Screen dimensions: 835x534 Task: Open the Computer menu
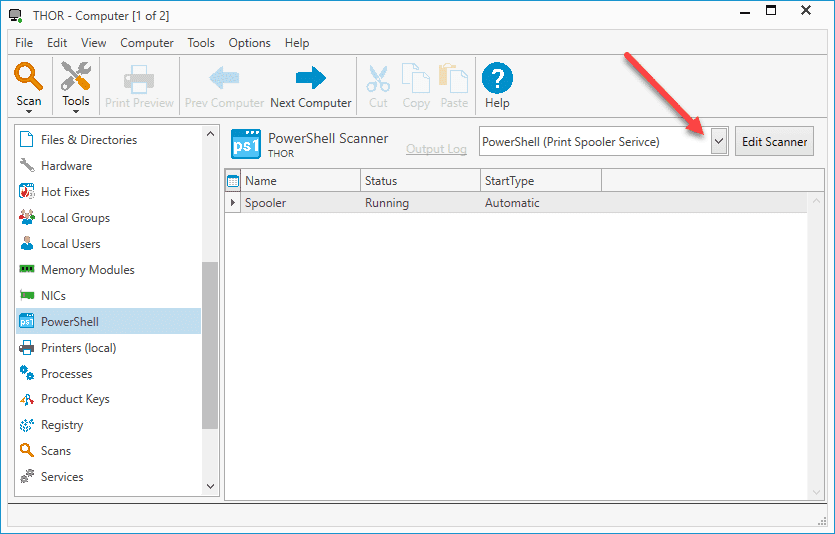coord(147,43)
